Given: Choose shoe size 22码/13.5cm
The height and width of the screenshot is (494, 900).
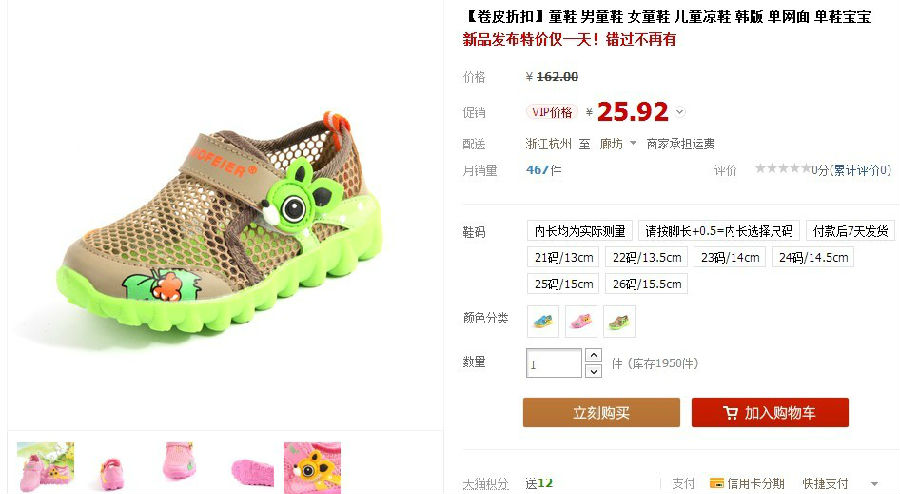Looking at the screenshot, I should (646, 258).
